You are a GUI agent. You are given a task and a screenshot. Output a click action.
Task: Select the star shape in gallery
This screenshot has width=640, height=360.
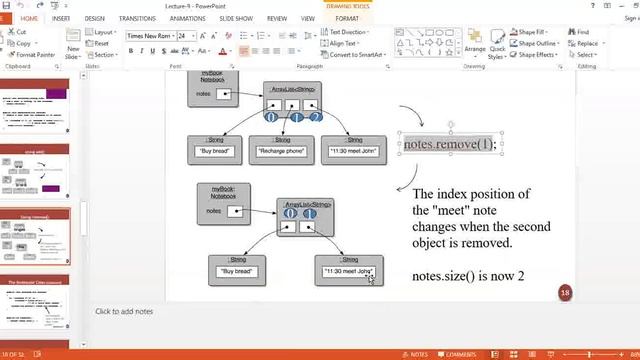(449, 53)
